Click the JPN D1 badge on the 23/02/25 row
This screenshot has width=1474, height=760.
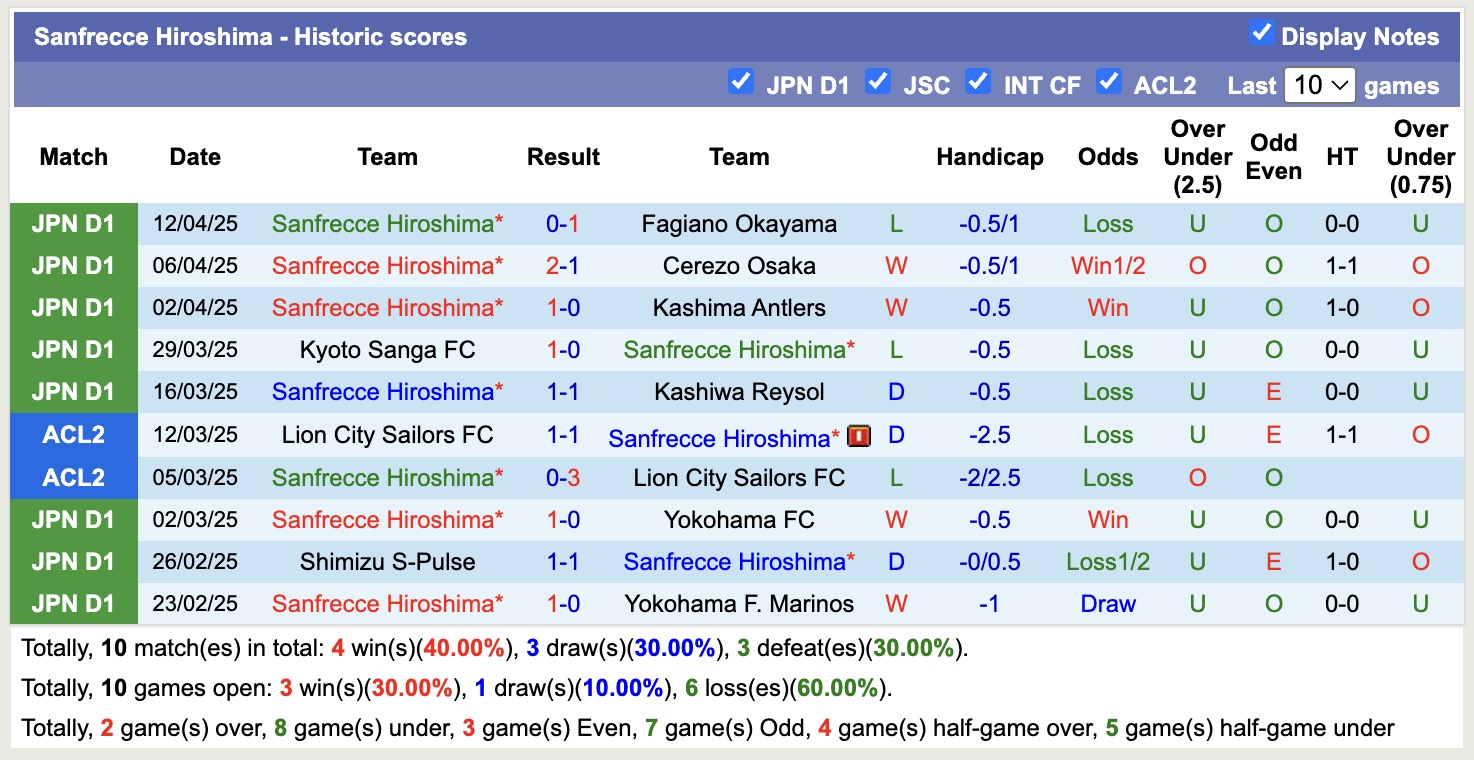tap(73, 603)
